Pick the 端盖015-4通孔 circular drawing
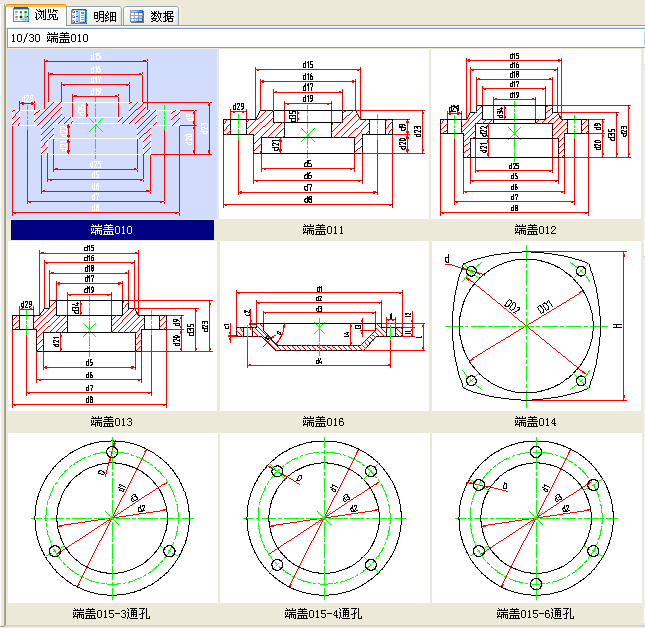This screenshot has width=645, height=628. pos(323,518)
